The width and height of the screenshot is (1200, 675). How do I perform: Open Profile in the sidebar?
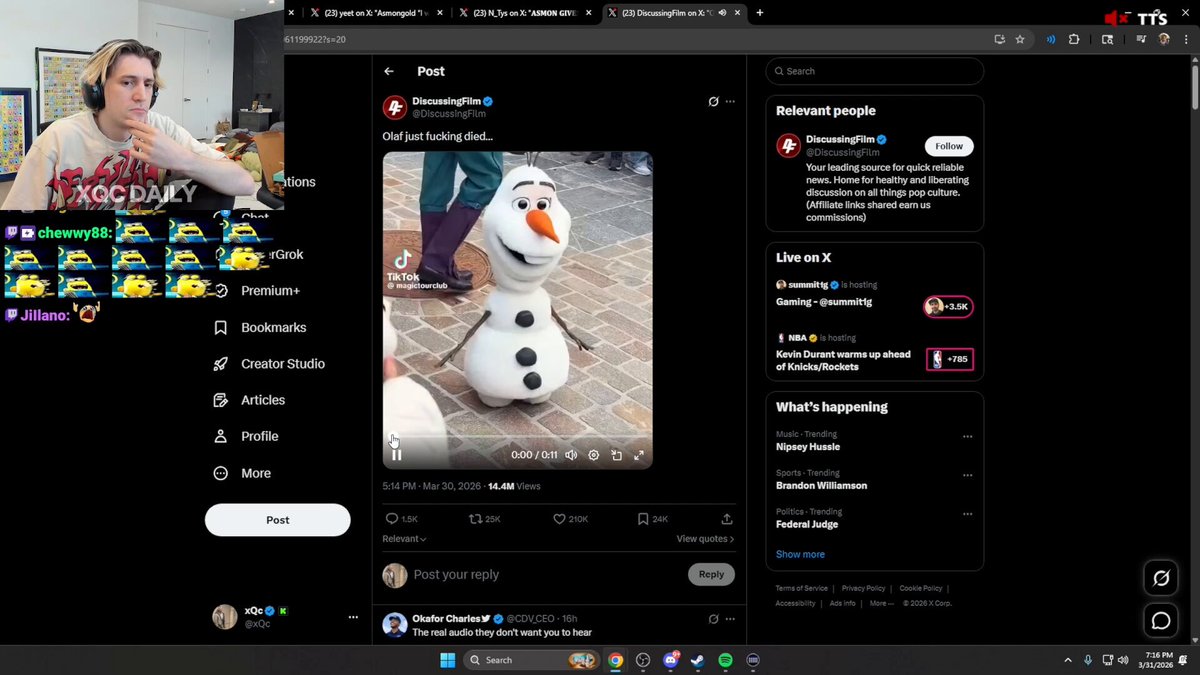pos(246,436)
